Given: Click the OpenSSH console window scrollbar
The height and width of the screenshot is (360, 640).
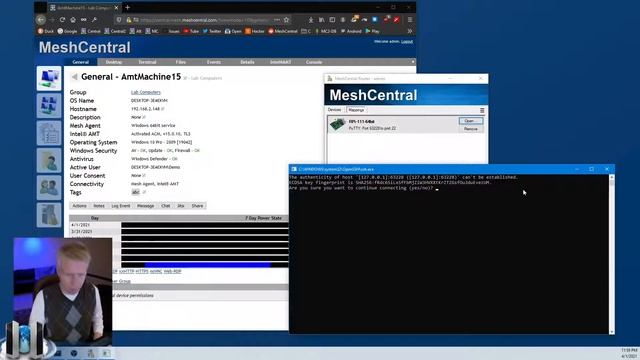Looking at the screenshot, I should click(611, 254).
